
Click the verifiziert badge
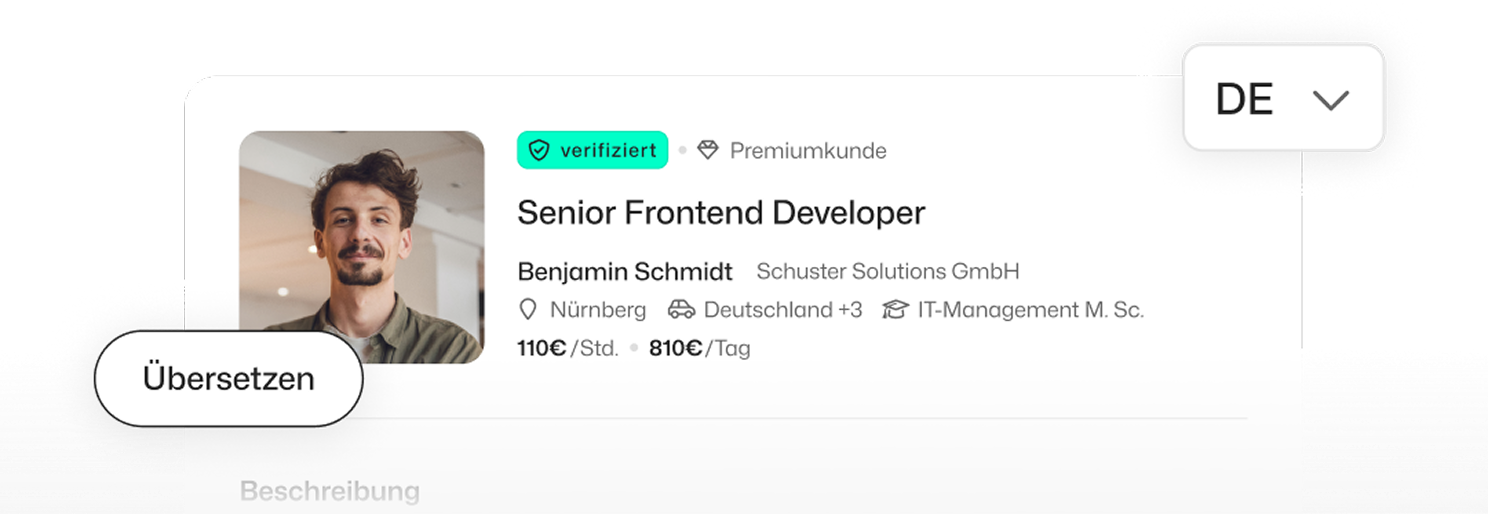[x=592, y=151]
